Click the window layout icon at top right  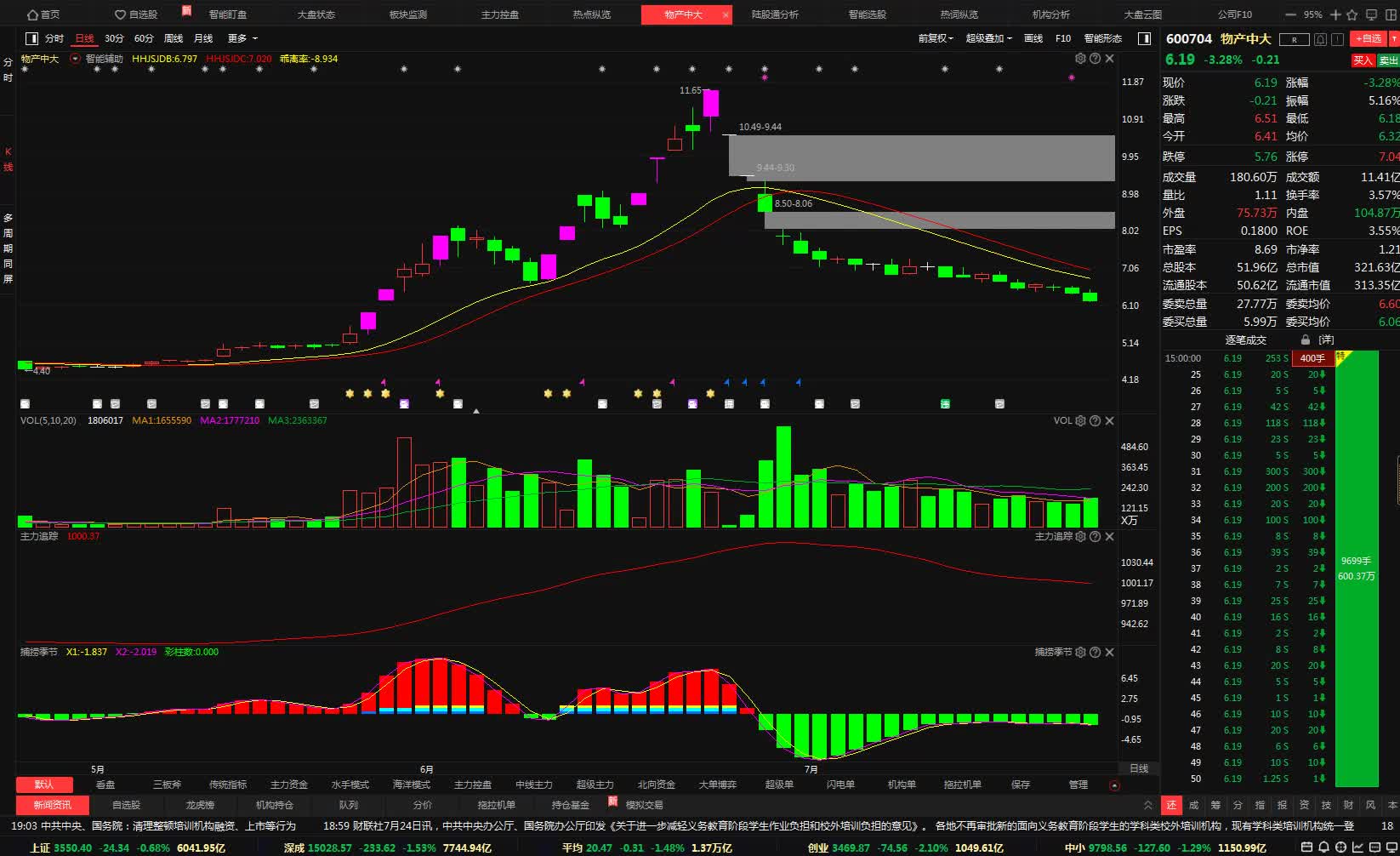(1391, 14)
